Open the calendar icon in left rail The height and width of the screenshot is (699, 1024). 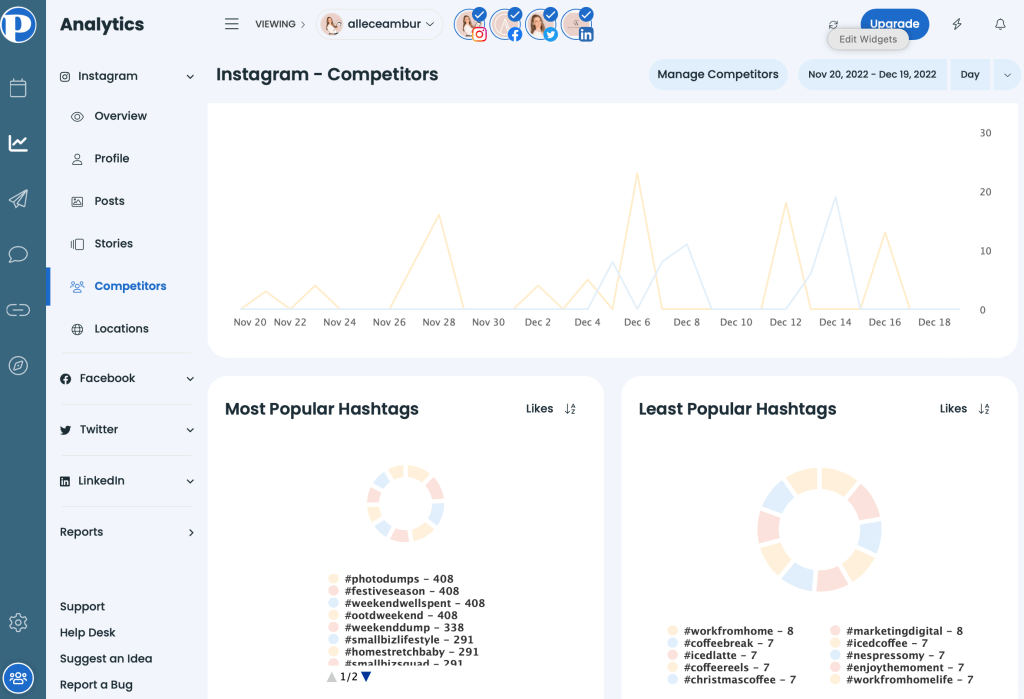(18, 88)
